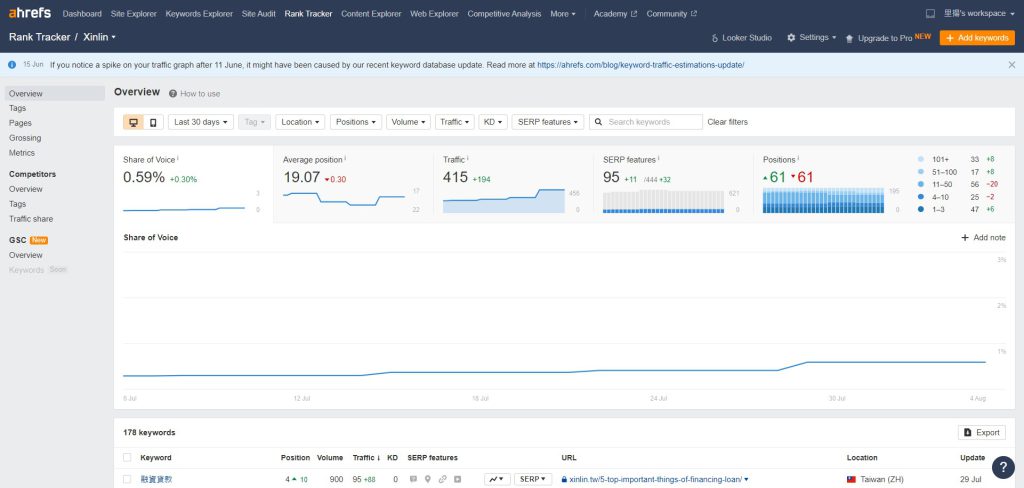
Task: Open the Last 30 days date range dropdown
Action: 201,122
